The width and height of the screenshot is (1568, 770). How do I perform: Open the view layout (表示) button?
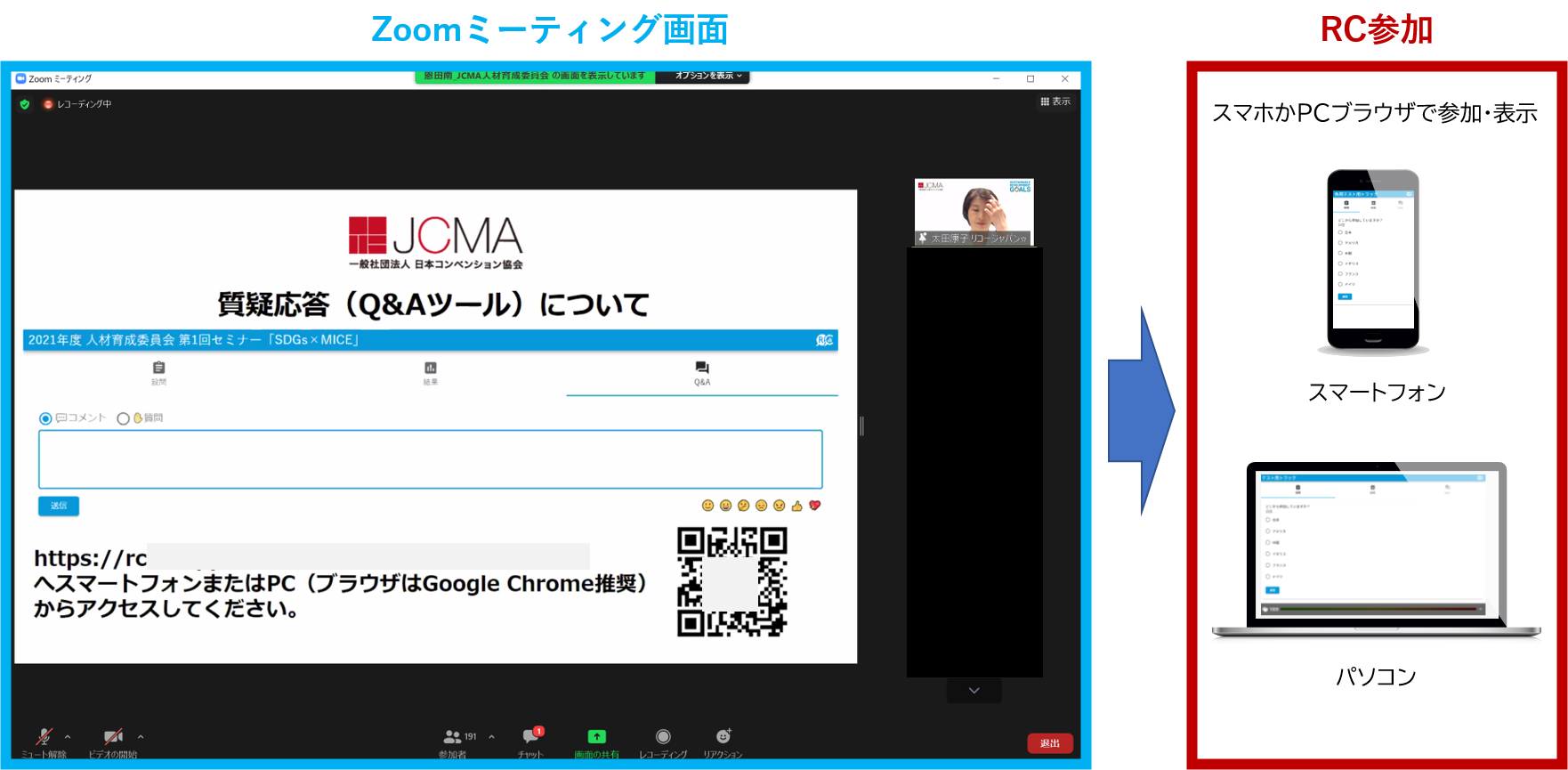point(1055,101)
